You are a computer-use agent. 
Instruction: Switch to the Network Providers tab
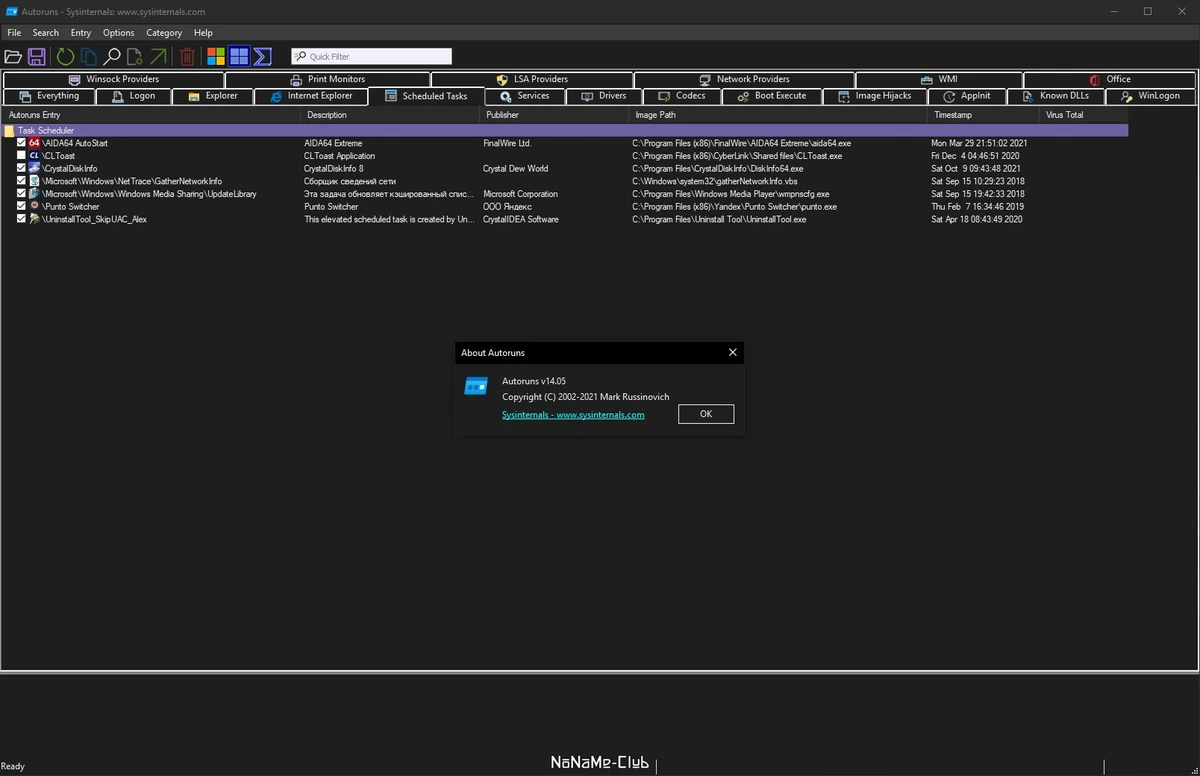point(744,79)
